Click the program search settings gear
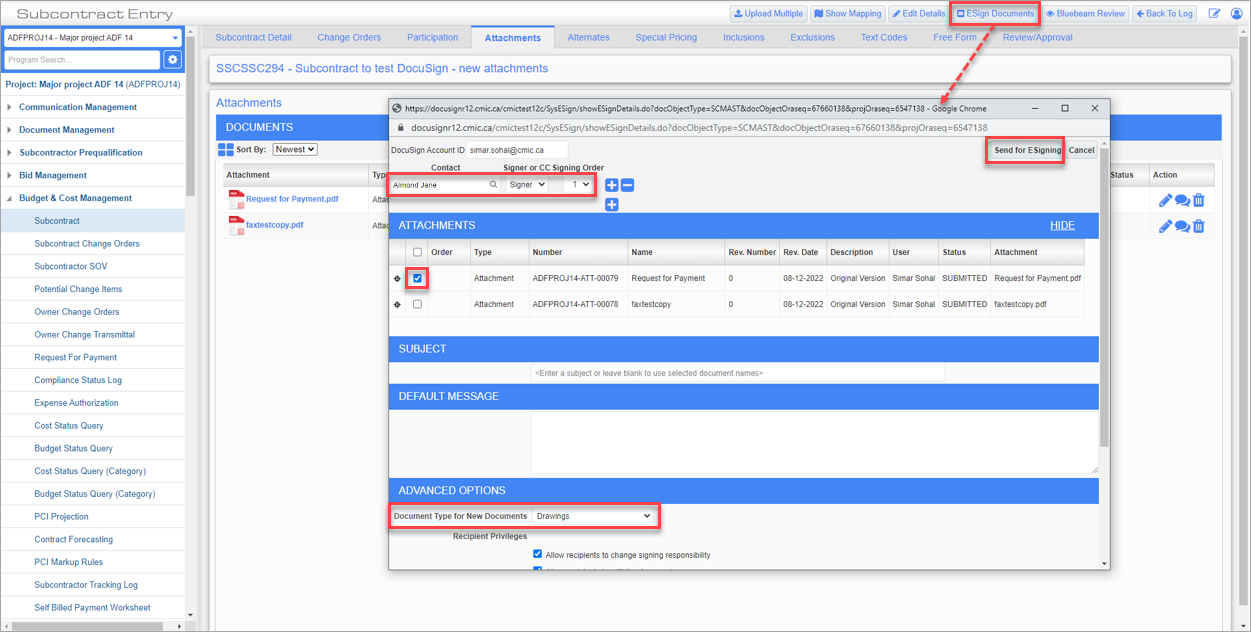 [172, 60]
